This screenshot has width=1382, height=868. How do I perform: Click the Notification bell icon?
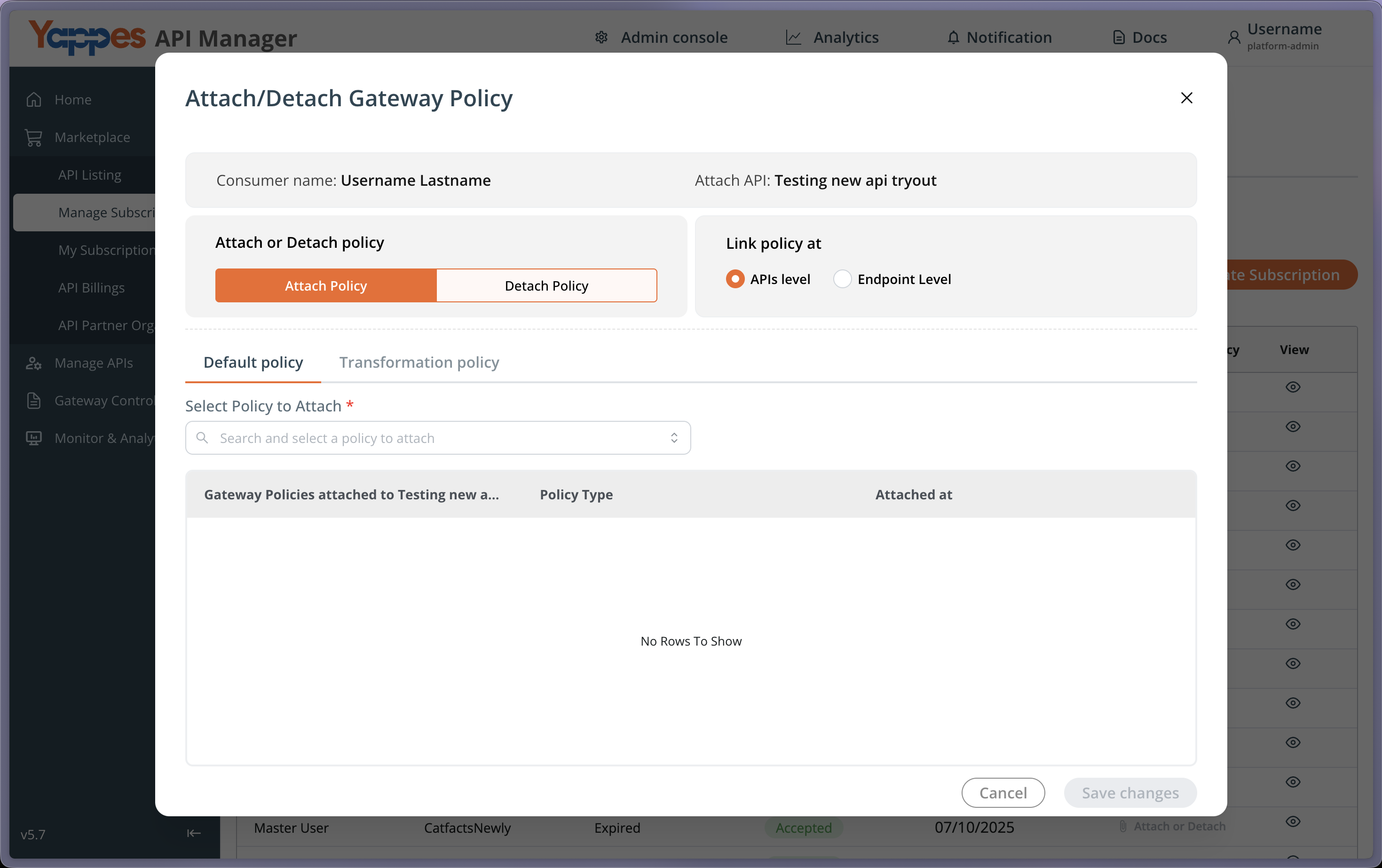coord(953,37)
